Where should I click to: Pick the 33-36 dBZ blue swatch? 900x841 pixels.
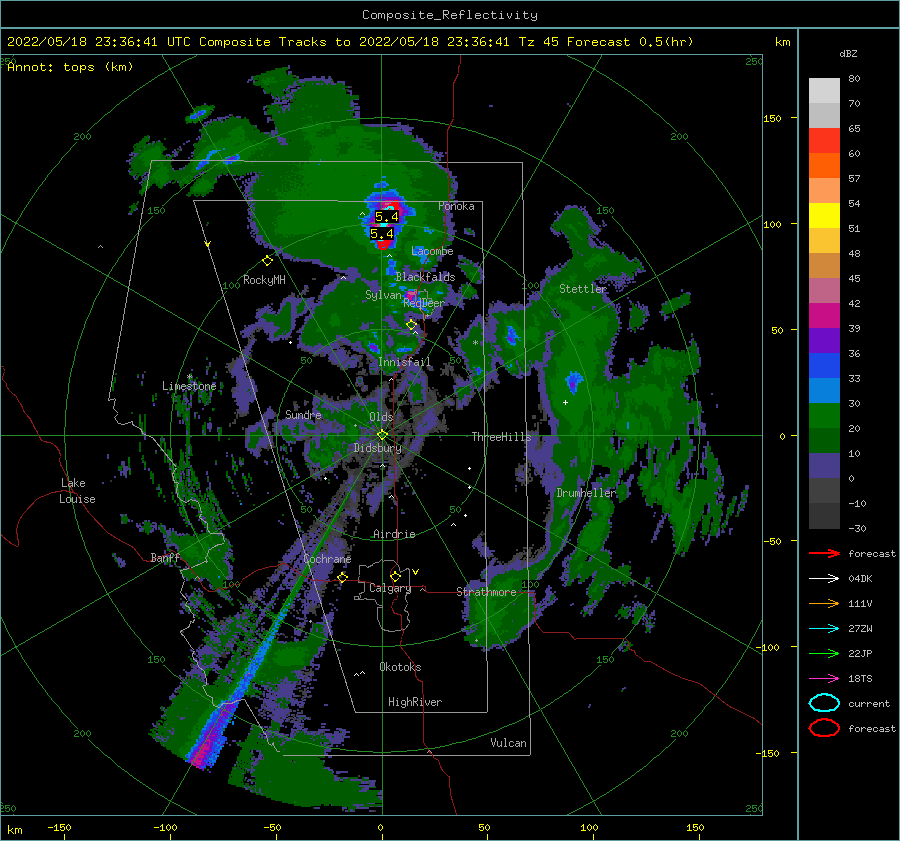coord(824,366)
